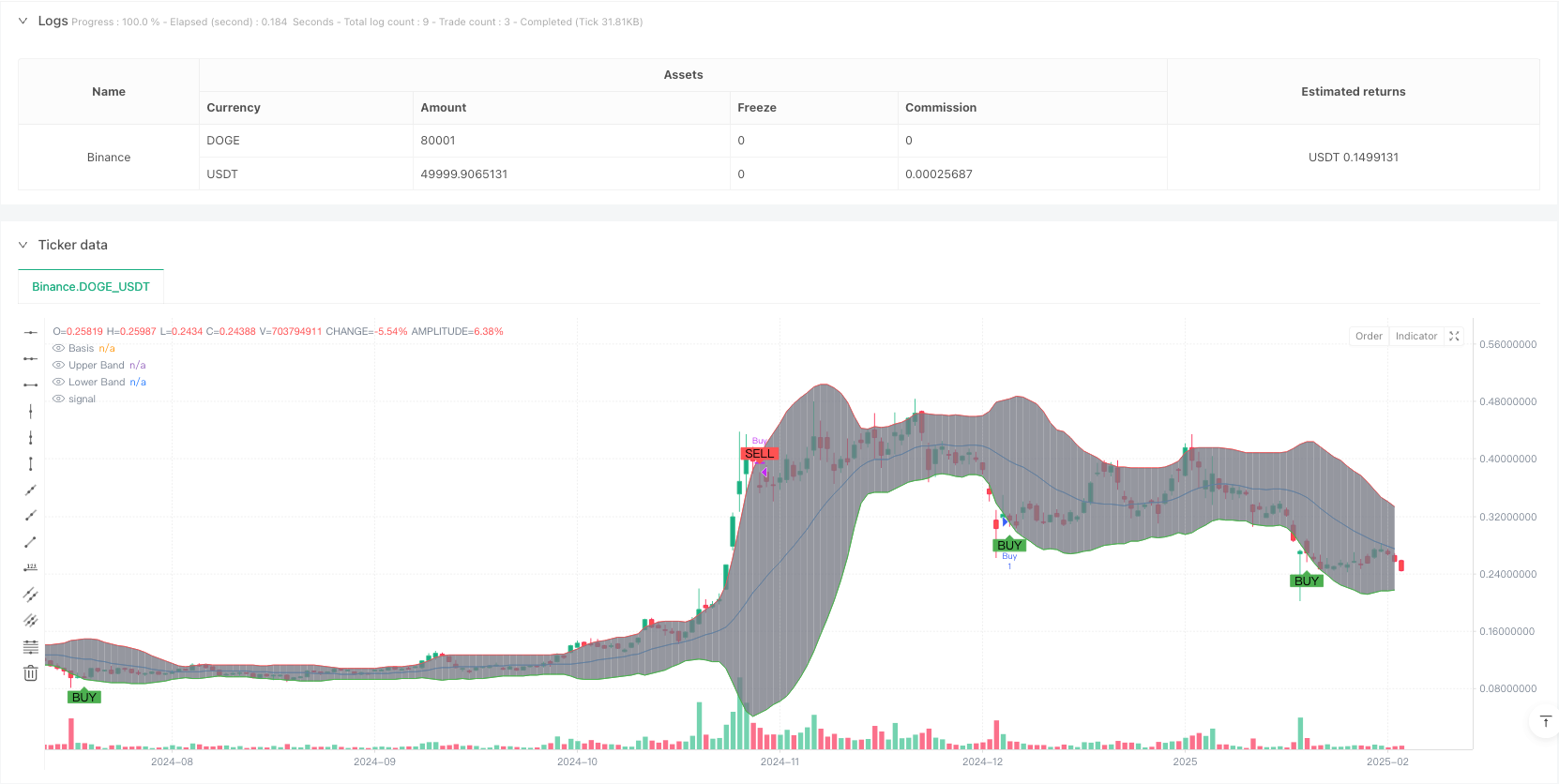
Task: Hide the Basis indicator line
Action: pos(59,348)
